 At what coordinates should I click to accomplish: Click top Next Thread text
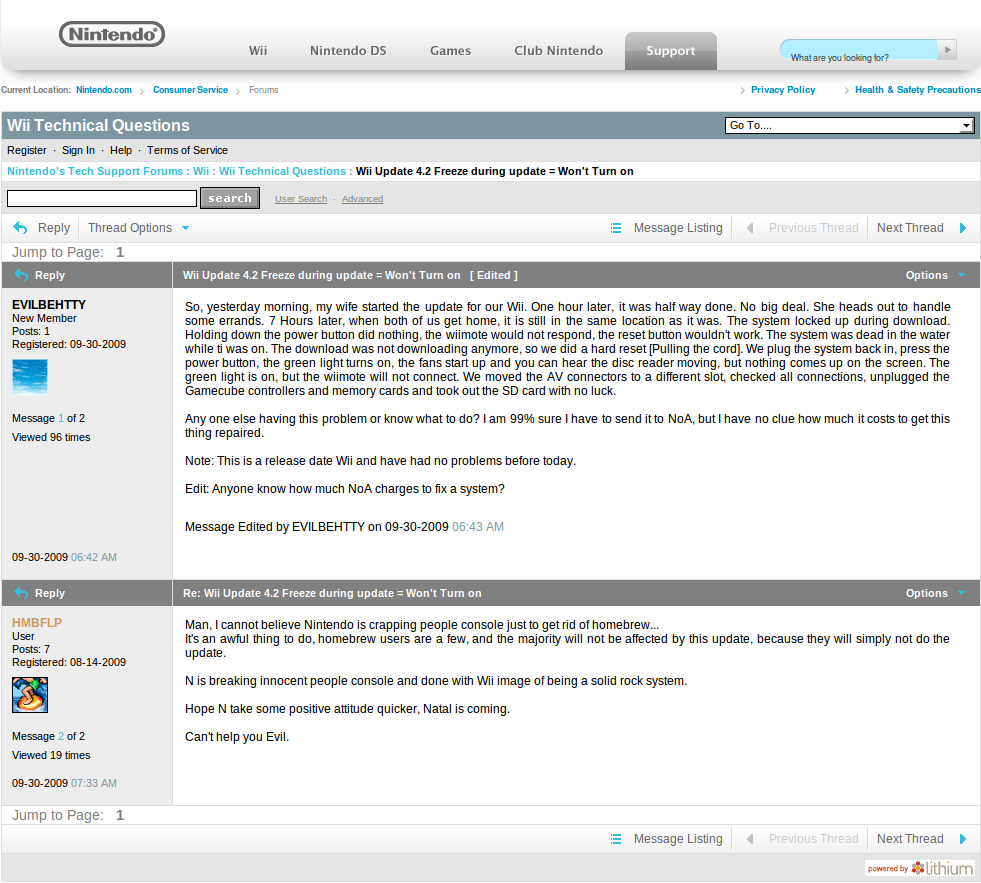[x=910, y=228]
